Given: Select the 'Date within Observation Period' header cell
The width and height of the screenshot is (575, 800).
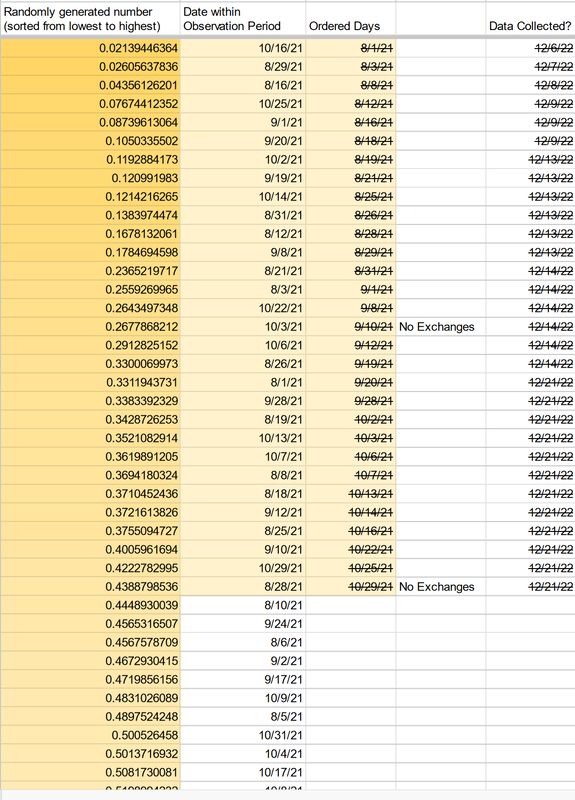Looking at the screenshot, I should [x=243, y=19].
